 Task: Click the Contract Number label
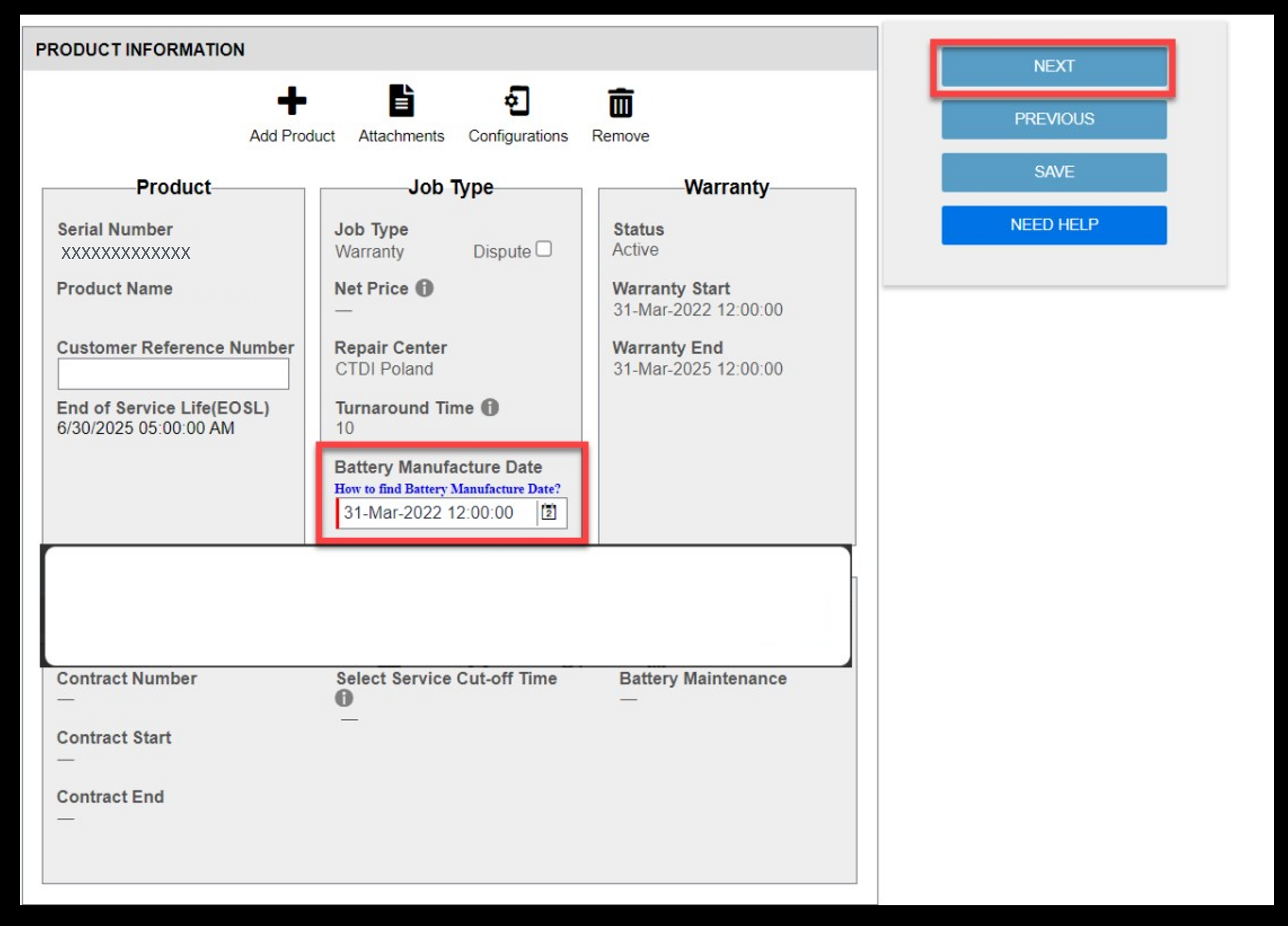[126, 678]
